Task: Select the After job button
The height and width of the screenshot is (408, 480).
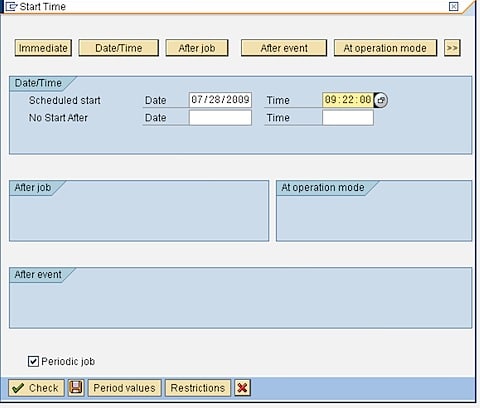Action: 197,48
